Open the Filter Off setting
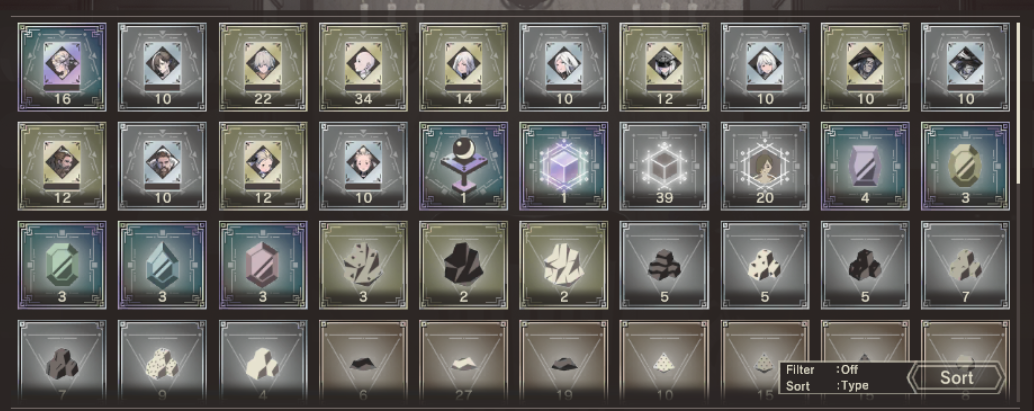1034x411 pixels. [x=822, y=370]
